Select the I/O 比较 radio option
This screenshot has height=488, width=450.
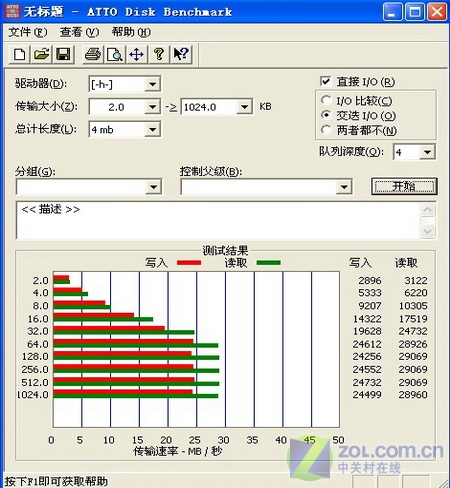coord(326,100)
